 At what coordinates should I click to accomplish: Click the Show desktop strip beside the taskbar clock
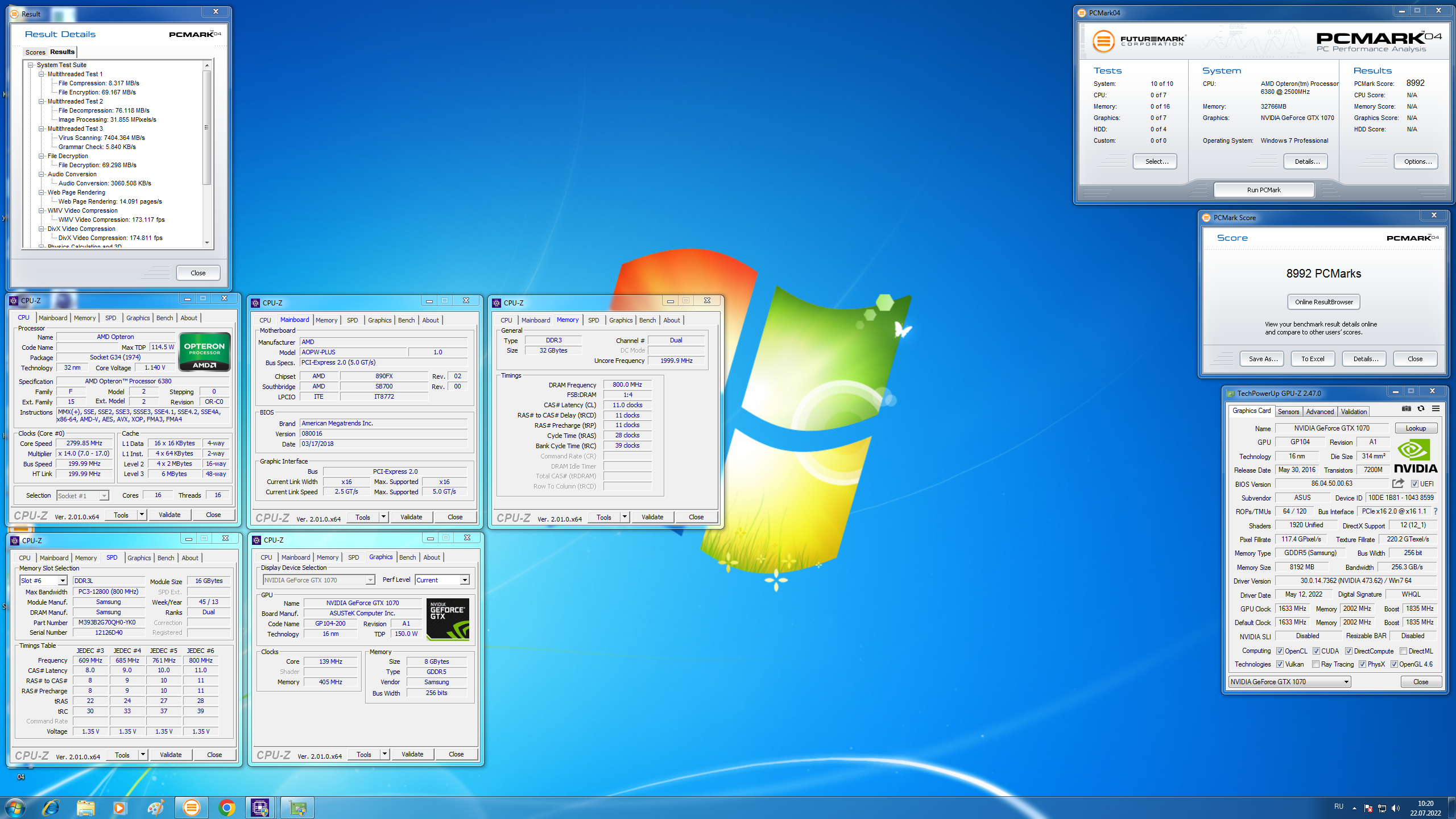[1452, 808]
